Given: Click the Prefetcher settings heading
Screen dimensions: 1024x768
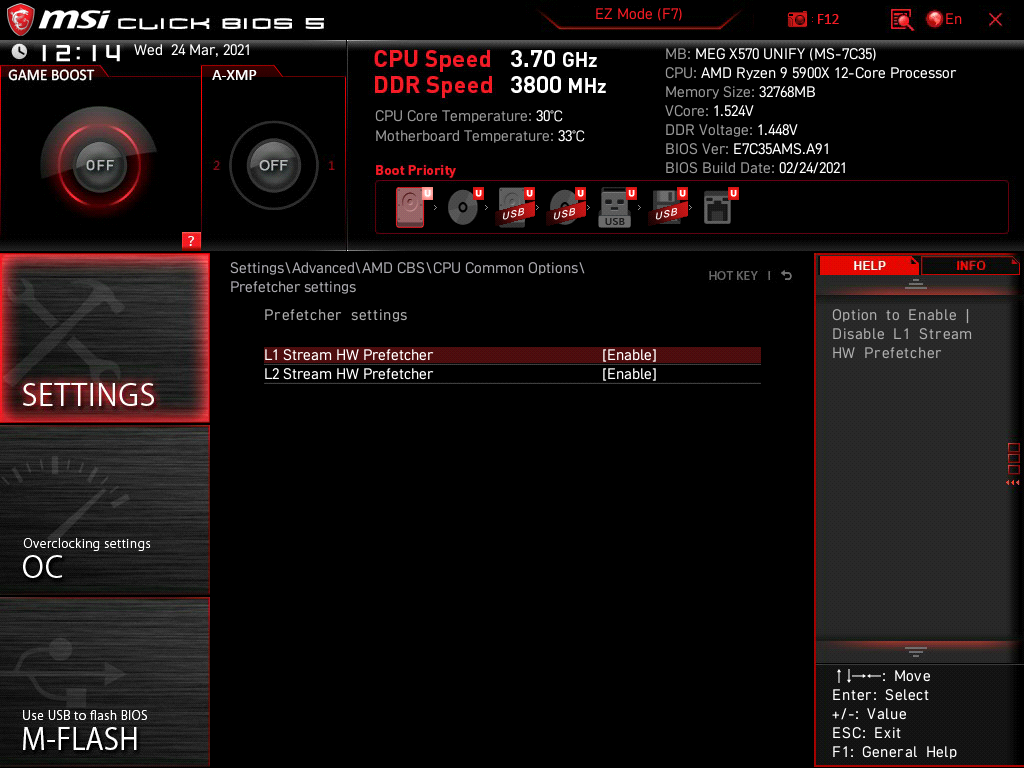Looking at the screenshot, I should (336, 315).
